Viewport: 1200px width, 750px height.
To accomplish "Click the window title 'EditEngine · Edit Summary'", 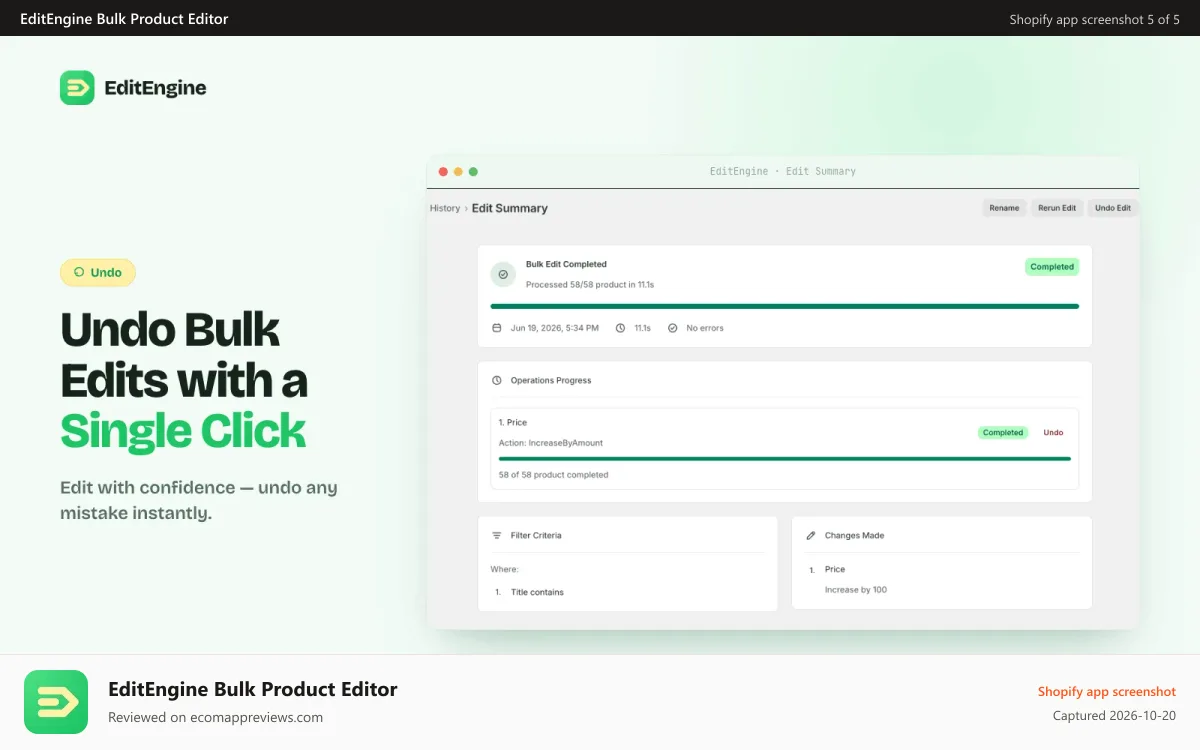I will point(783,172).
